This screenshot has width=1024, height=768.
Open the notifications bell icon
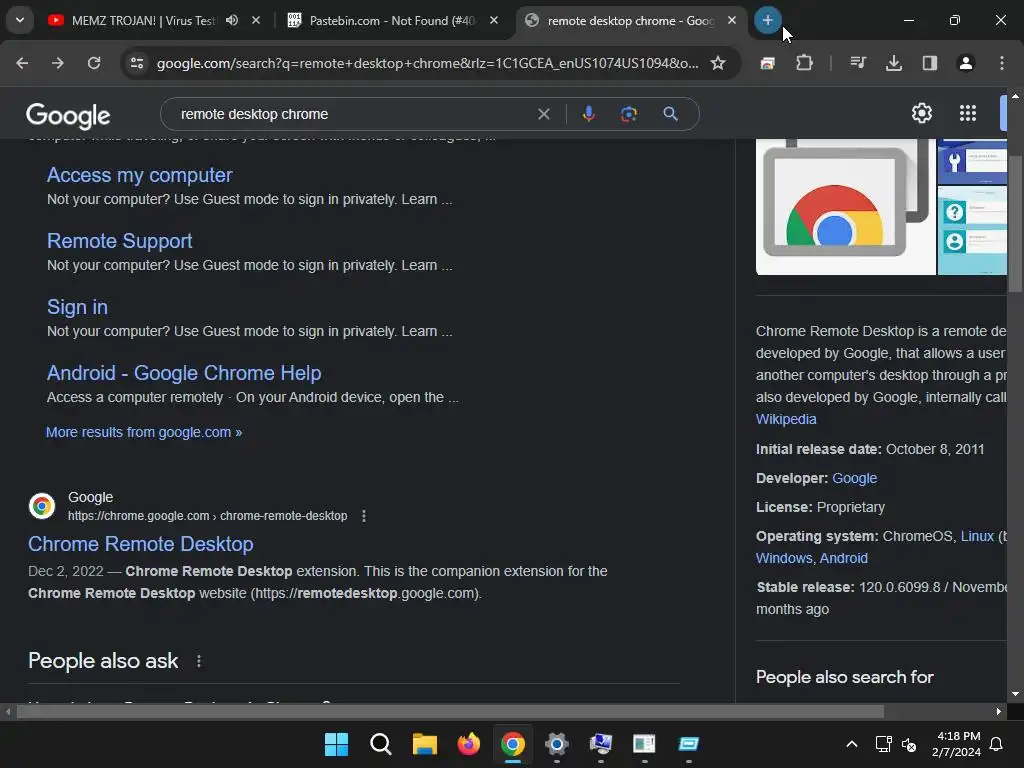[x=997, y=744]
